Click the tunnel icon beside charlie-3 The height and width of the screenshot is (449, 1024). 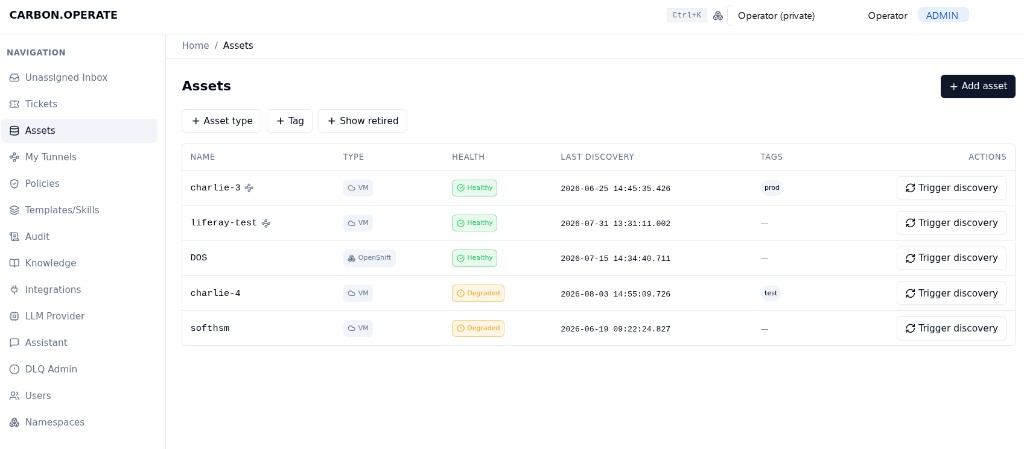pos(249,188)
